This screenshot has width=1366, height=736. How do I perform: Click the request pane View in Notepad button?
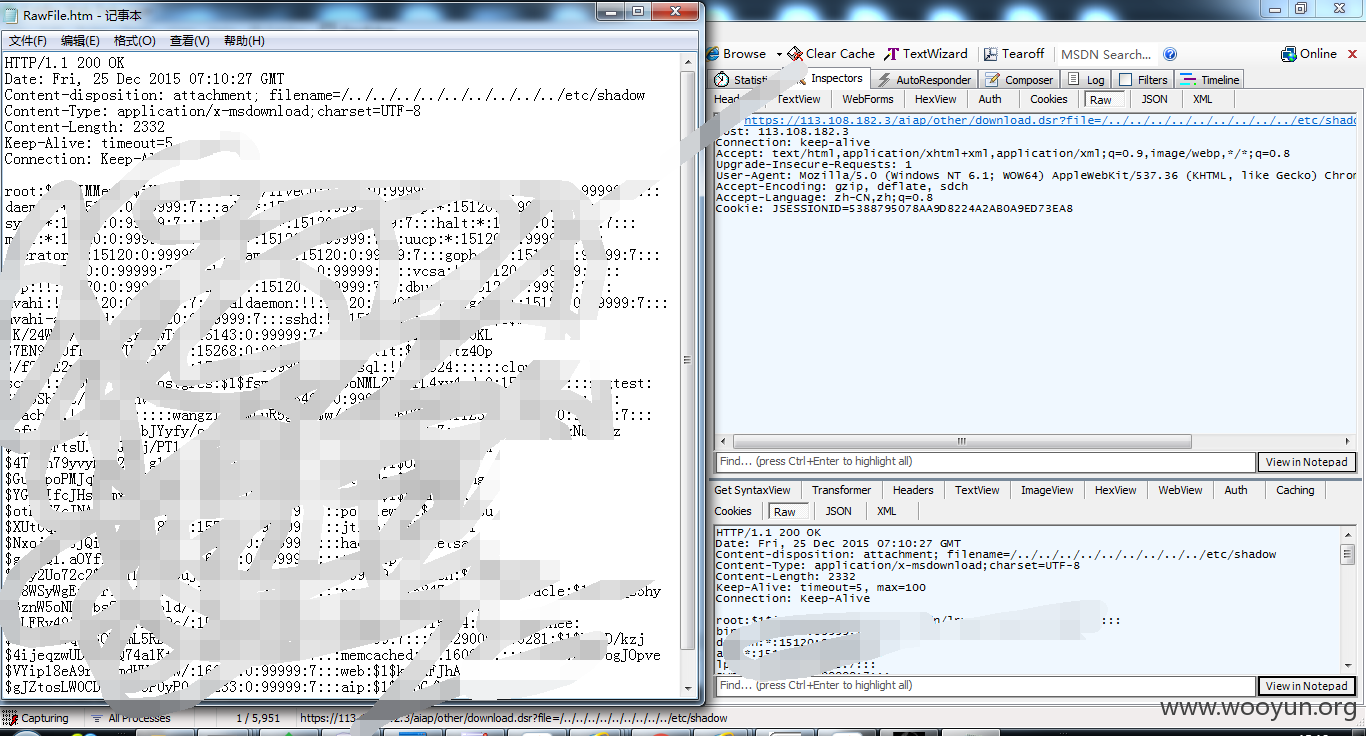click(1306, 462)
